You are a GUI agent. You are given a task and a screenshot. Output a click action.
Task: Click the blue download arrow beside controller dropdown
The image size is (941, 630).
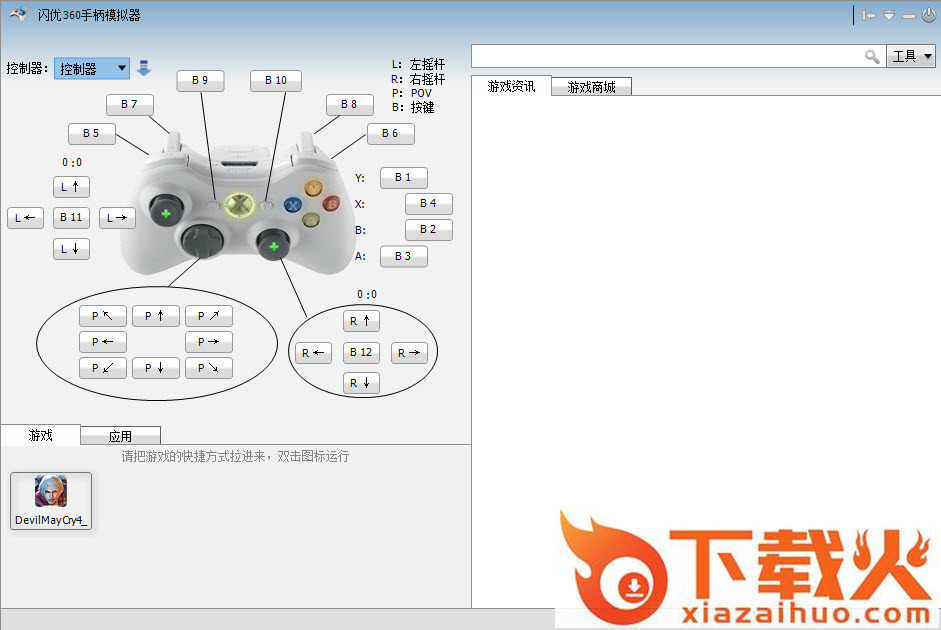[144, 68]
